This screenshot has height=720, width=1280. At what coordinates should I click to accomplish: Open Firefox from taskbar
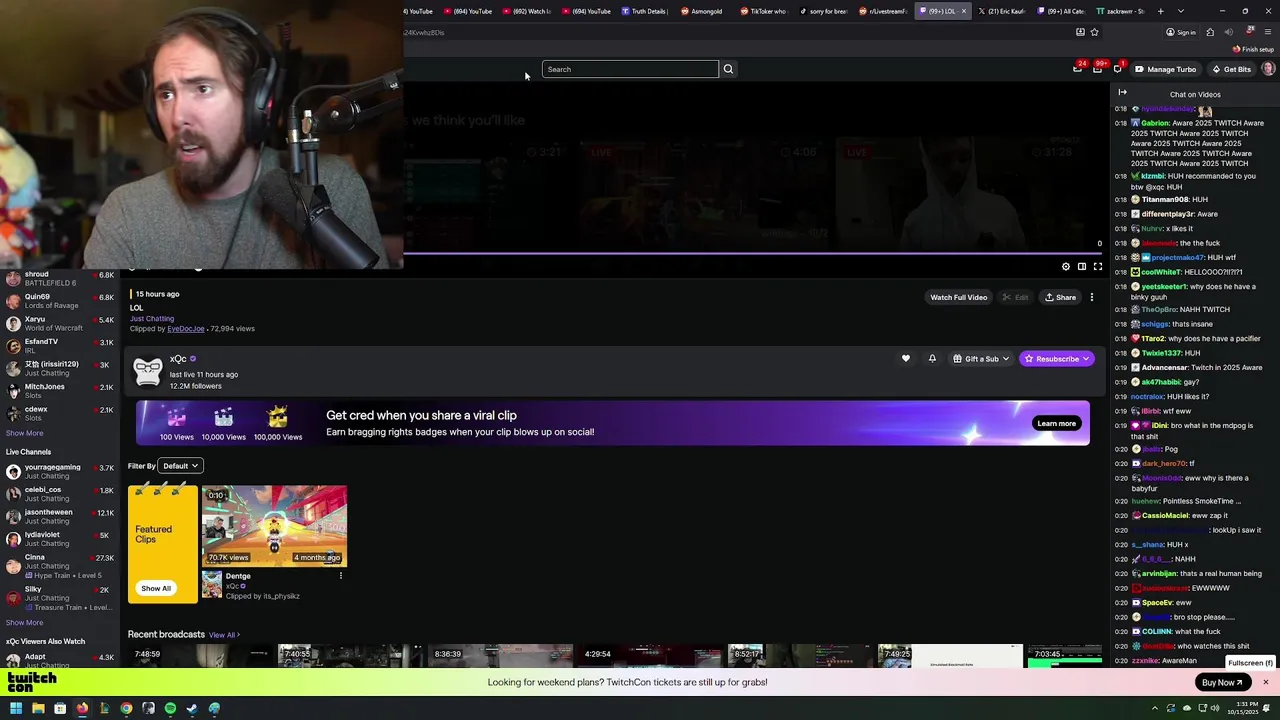click(x=82, y=709)
